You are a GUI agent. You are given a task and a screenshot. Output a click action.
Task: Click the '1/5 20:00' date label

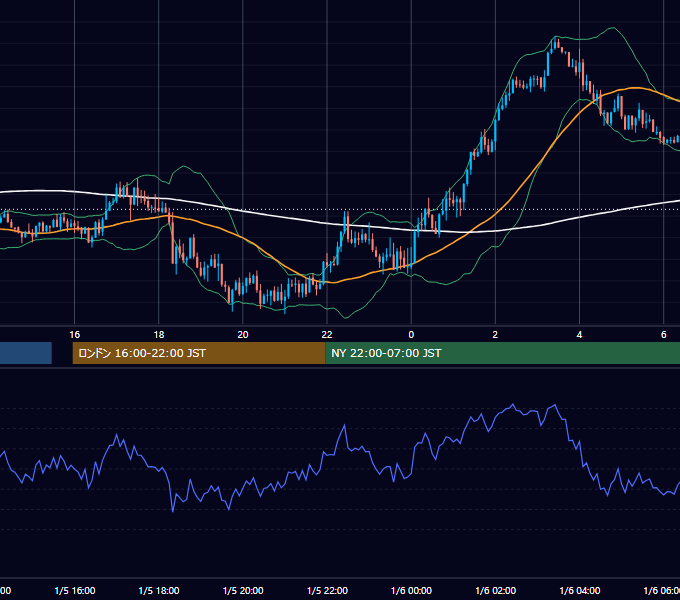[243, 591]
